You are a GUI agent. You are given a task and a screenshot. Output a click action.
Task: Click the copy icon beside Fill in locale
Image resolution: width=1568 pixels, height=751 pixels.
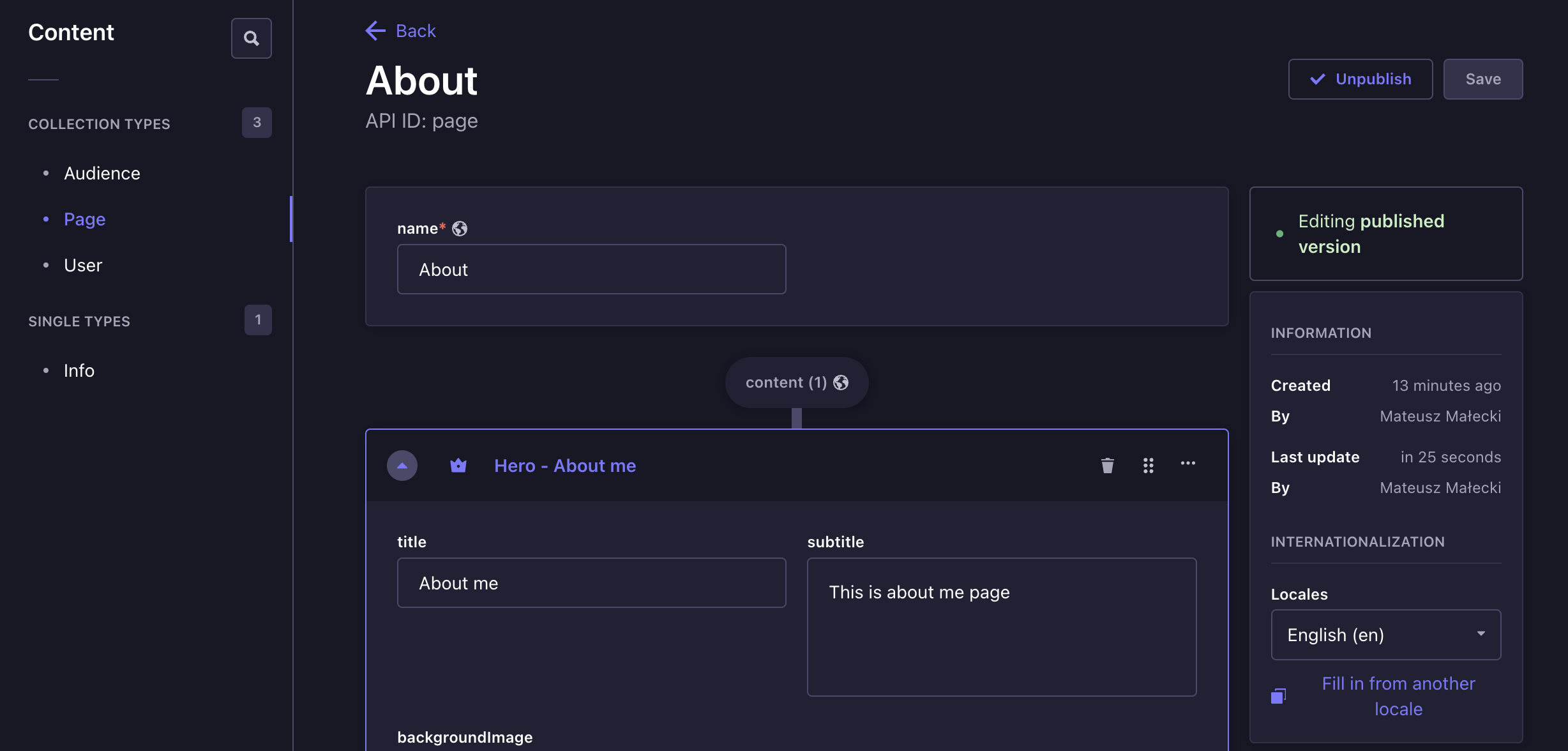click(x=1278, y=696)
